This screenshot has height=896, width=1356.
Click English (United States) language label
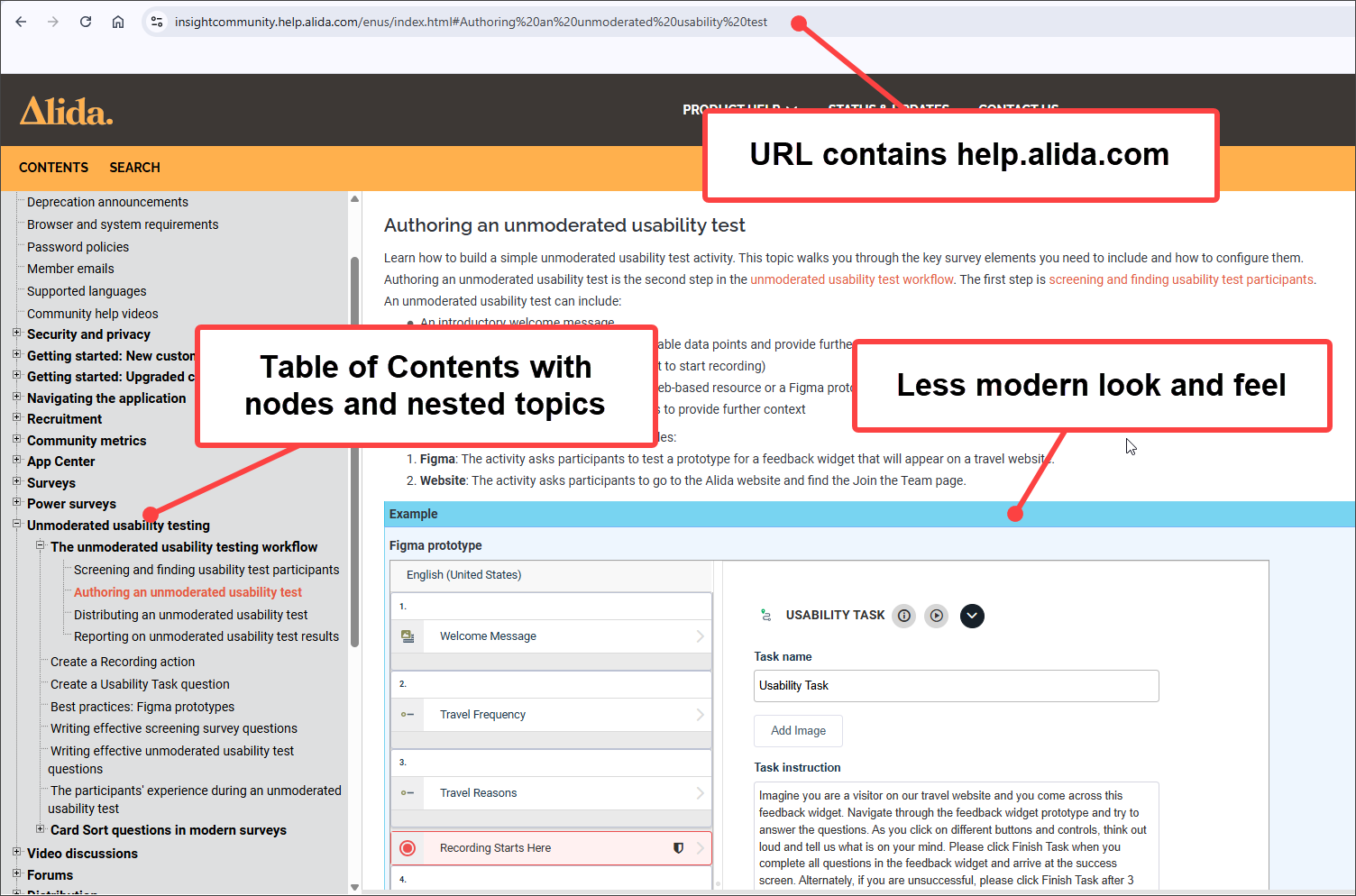463,575
